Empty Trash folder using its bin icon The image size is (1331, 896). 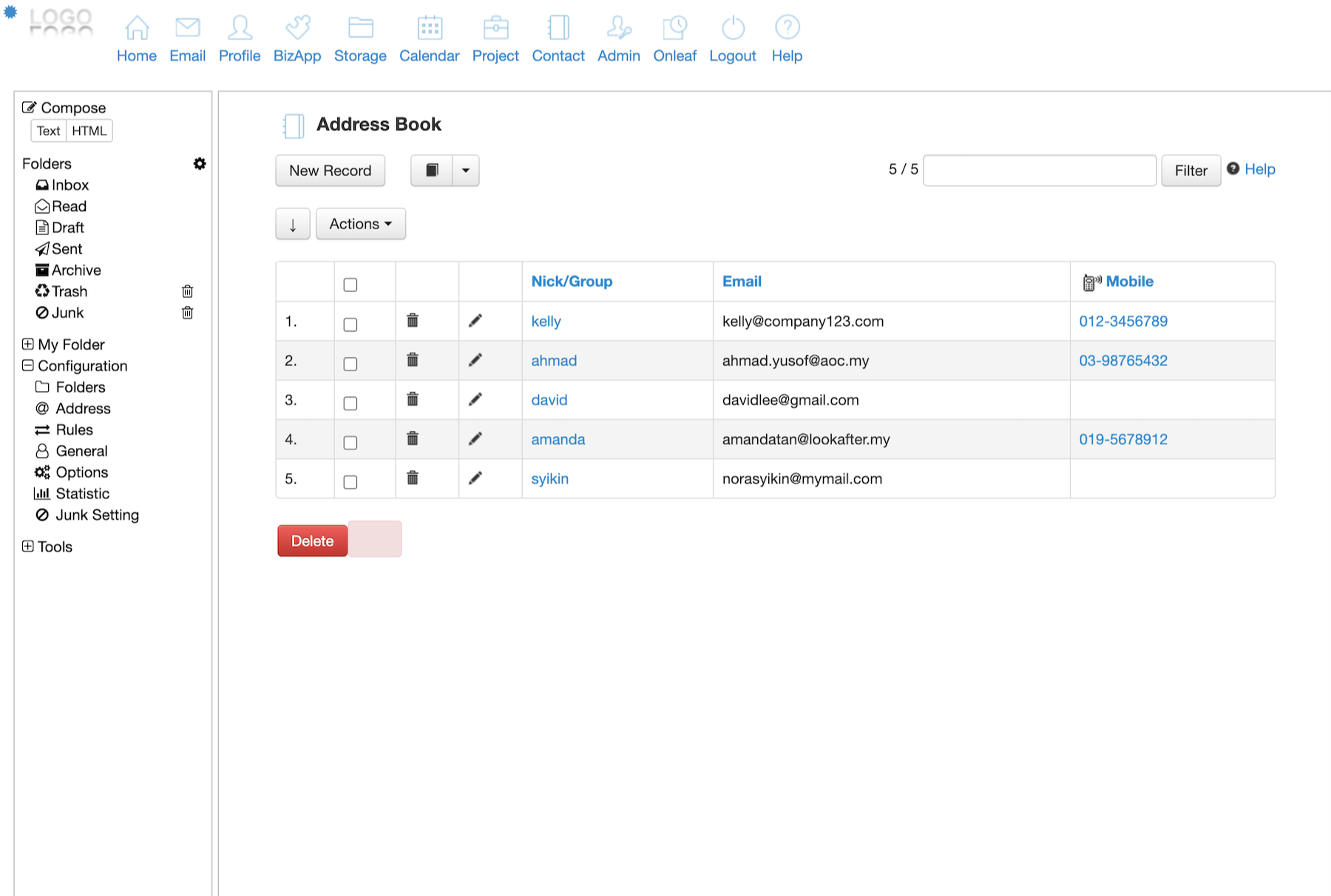[x=188, y=291]
